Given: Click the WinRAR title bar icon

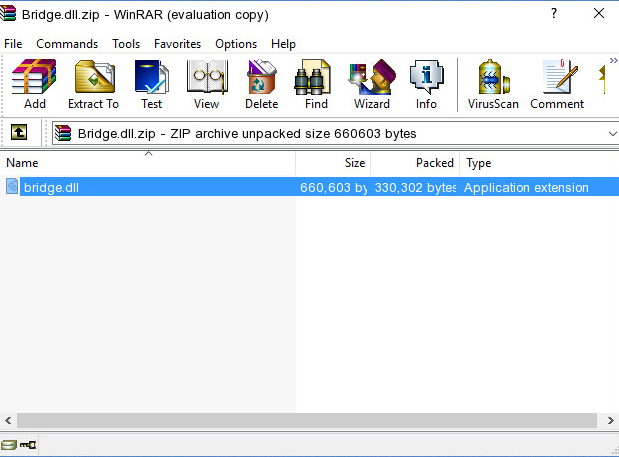Looking at the screenshot, I should coord(8,13).
